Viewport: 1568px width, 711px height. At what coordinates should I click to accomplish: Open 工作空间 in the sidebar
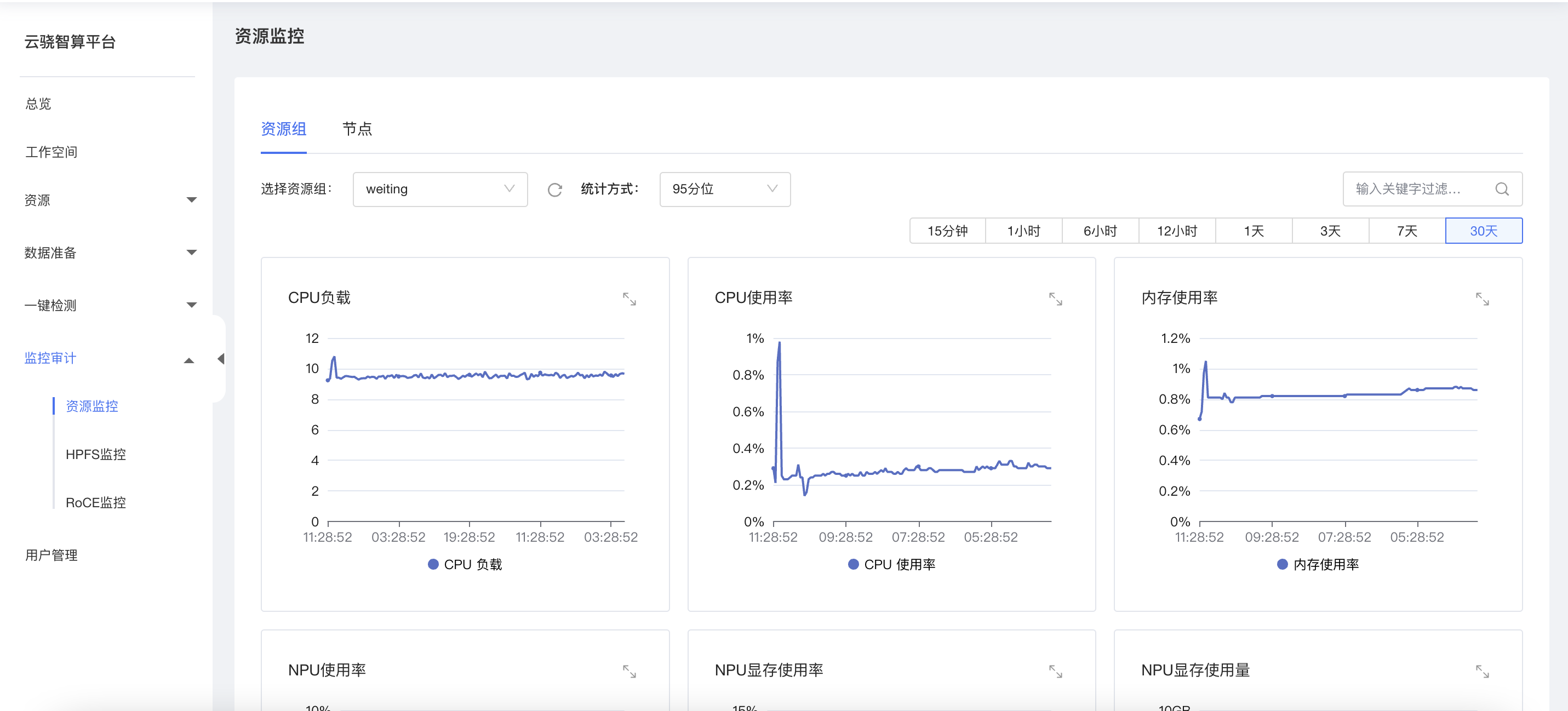click(x=51, y=152)
